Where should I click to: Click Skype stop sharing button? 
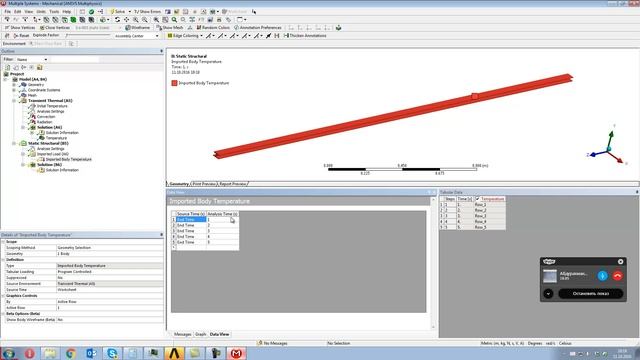point(591,293)
